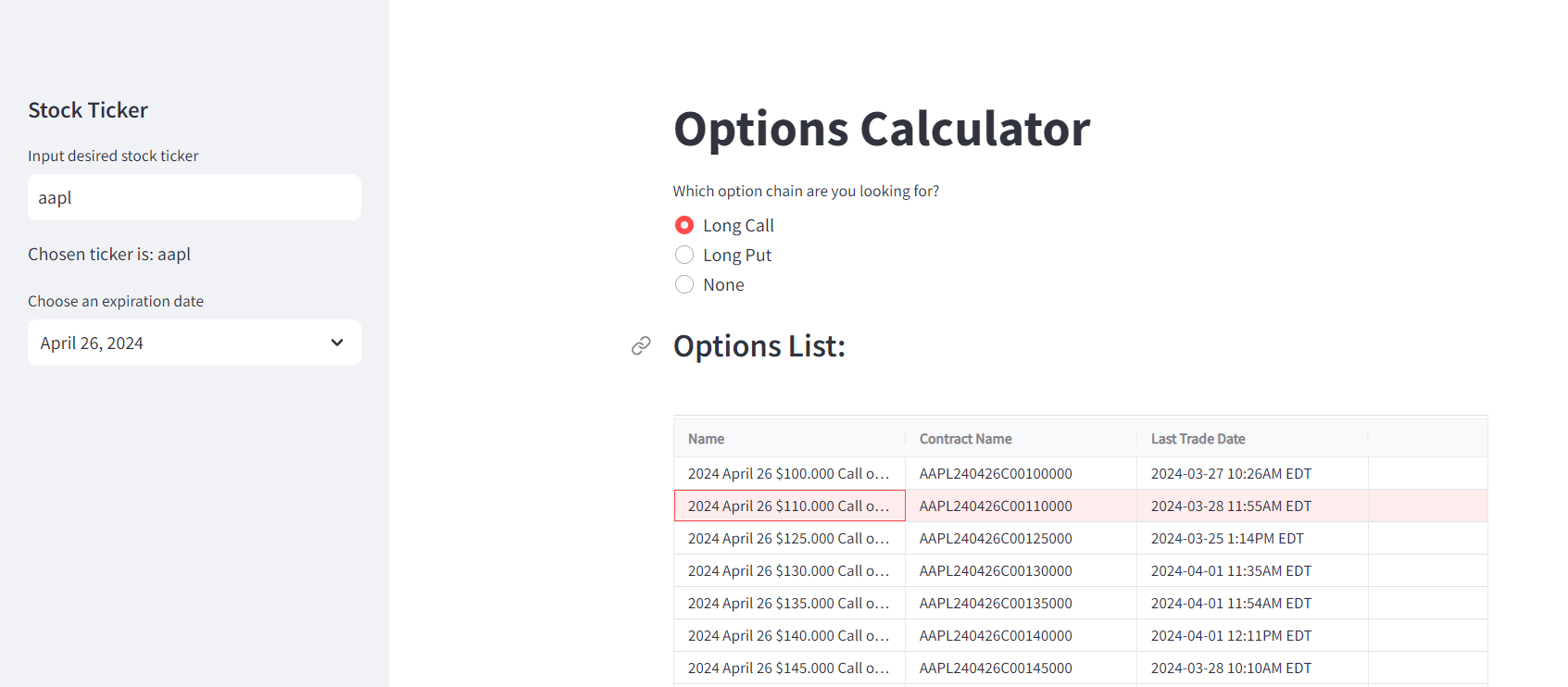The height and width of the screenshot is (687, 1568).
Task: Sort by Contract Name column header
Action: pyautogui.click(x=965, y=439)
